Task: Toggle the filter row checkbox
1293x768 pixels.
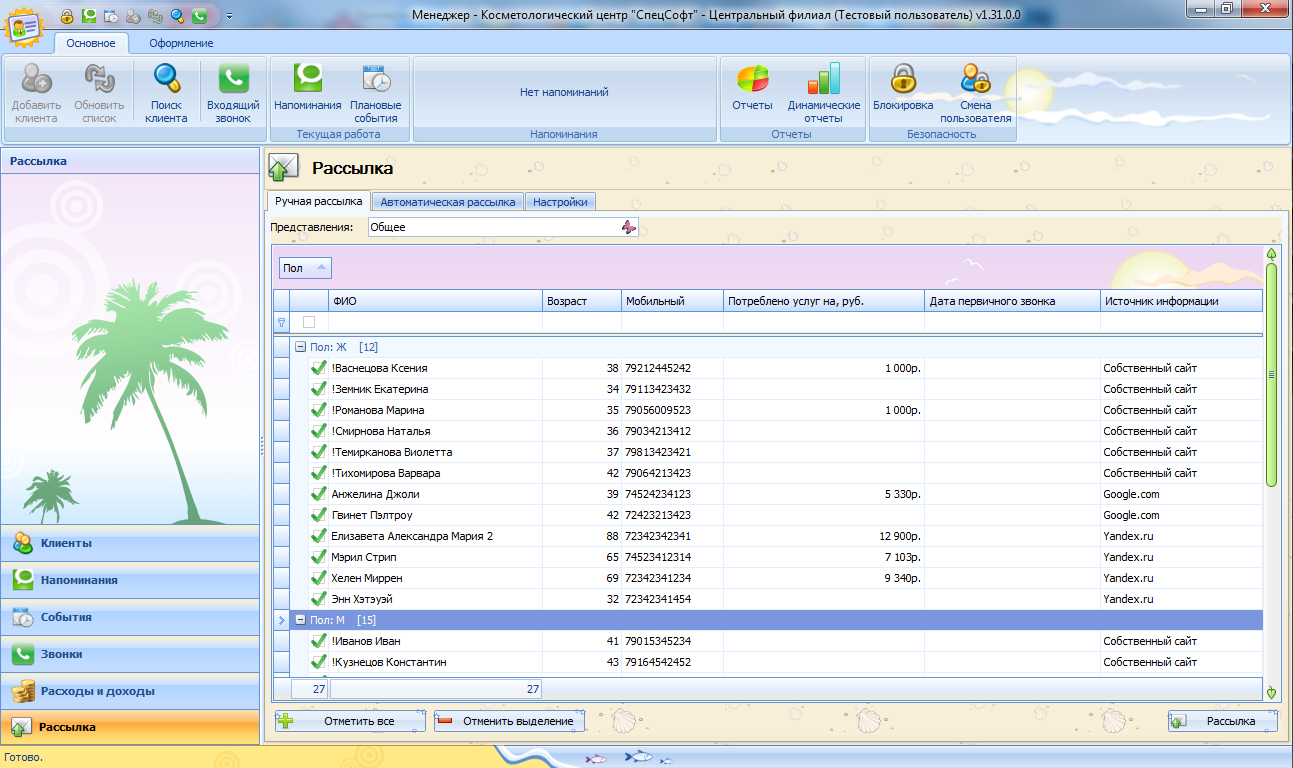Action: [309, 322]
